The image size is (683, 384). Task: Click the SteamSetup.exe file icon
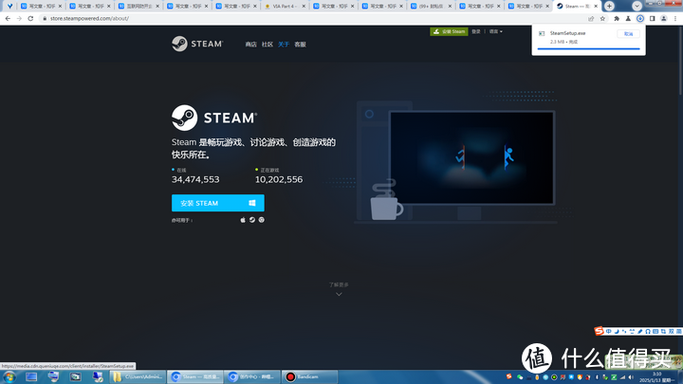pyautogui.click(x=542, y=34)
